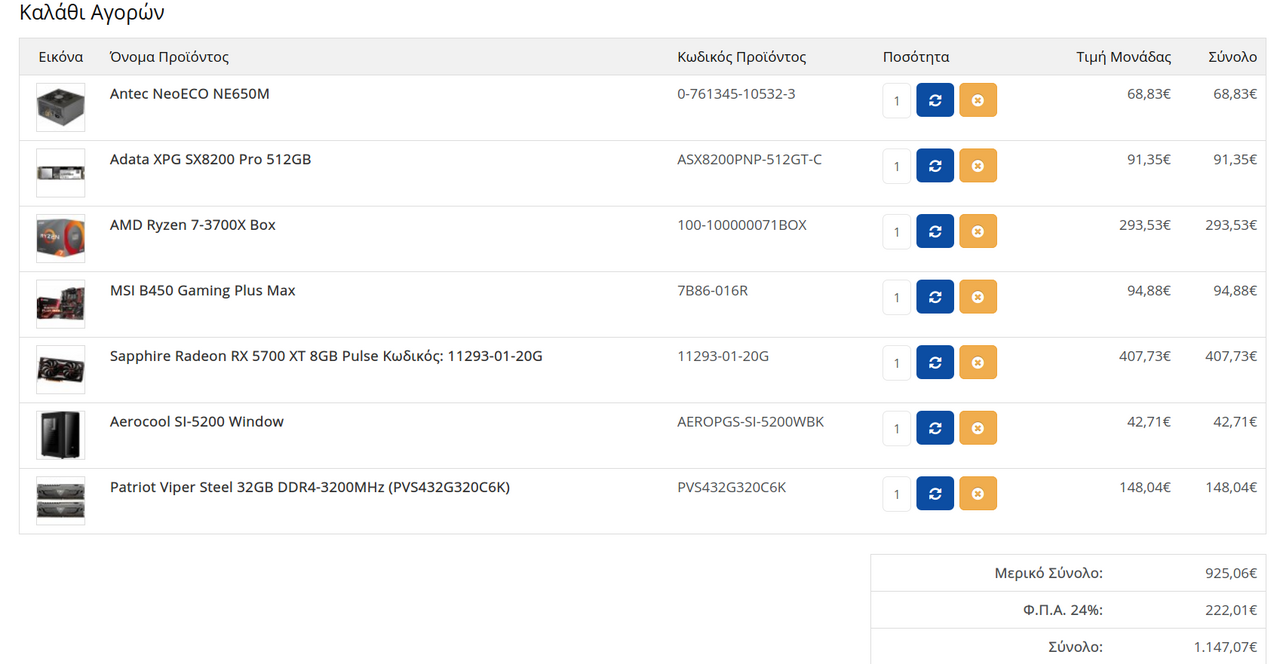The height and width of the screenshot is (664, 1280).
Task: Open the Antec NeoECO NE650M product link
Action: click(190, 94)
